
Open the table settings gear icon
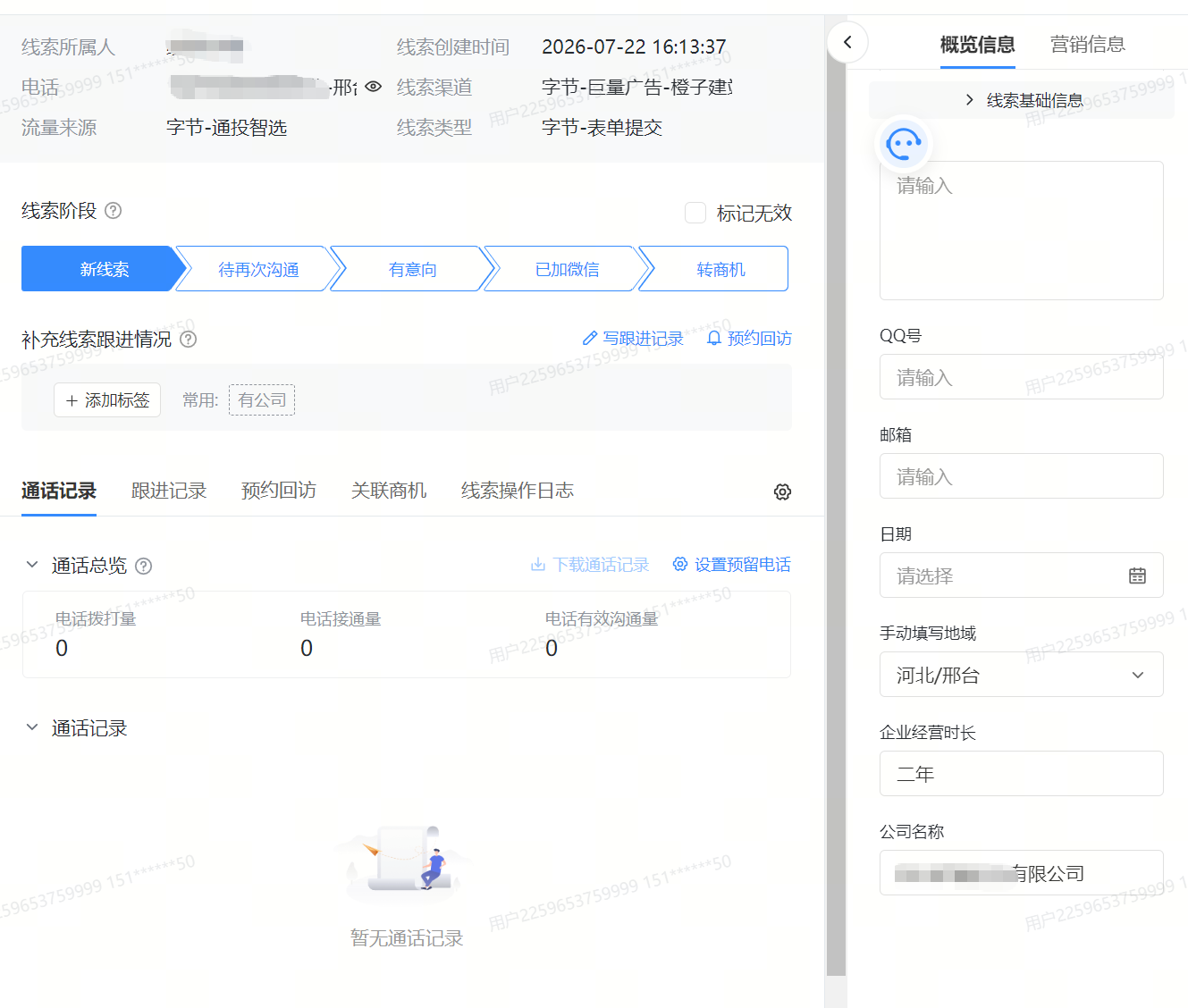point(782,491)
